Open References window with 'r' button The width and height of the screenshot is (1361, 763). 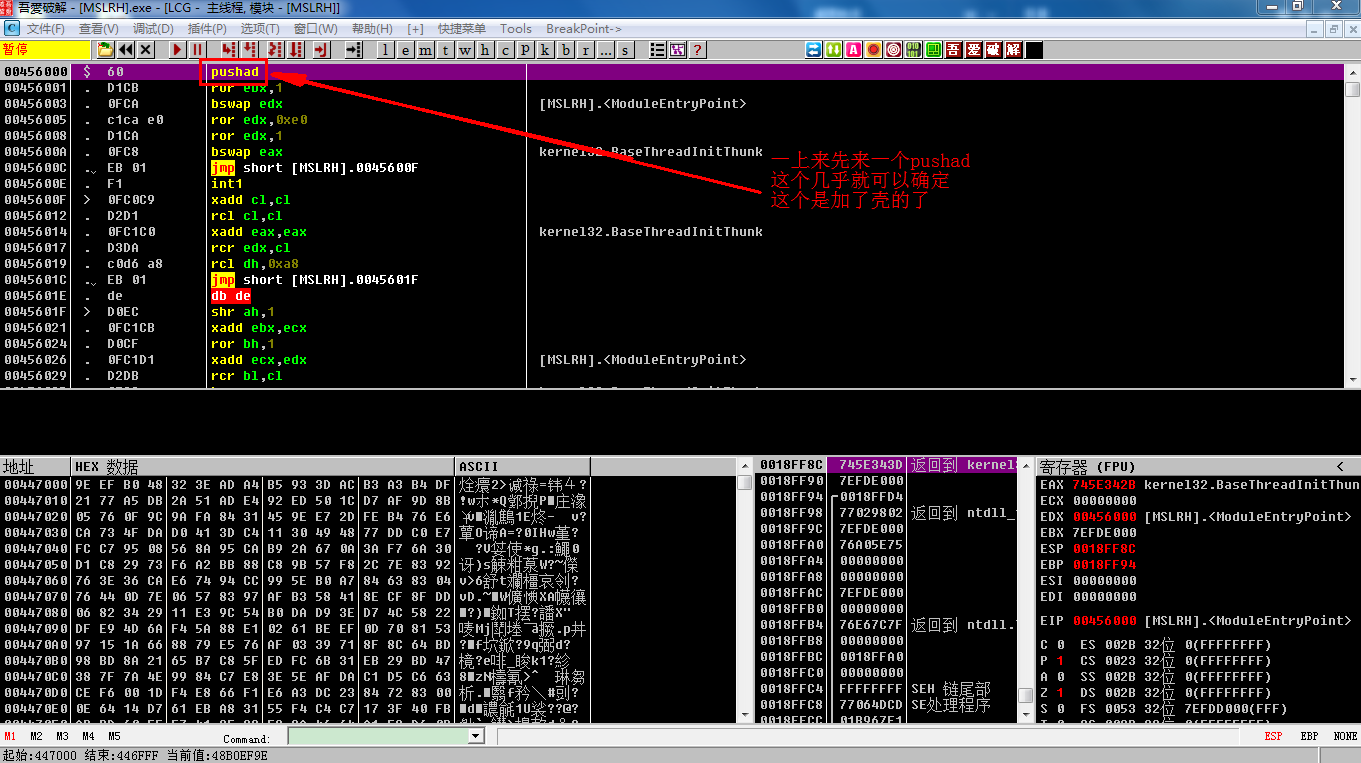[x=586, y=50]
